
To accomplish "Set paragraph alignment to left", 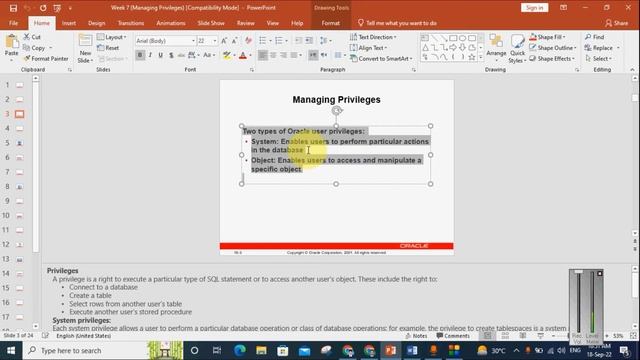I will pos(263,55).
